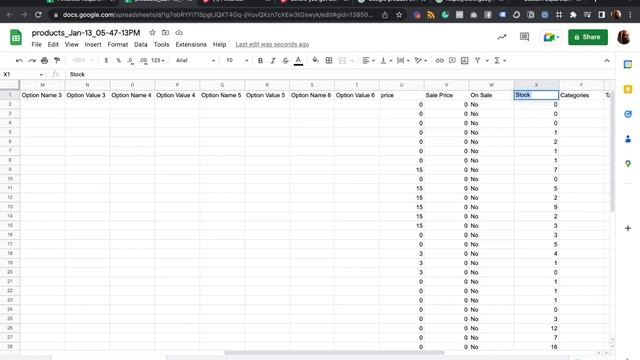
Task: Hide the menus with collapse arrow
Action: coord(607,60)
